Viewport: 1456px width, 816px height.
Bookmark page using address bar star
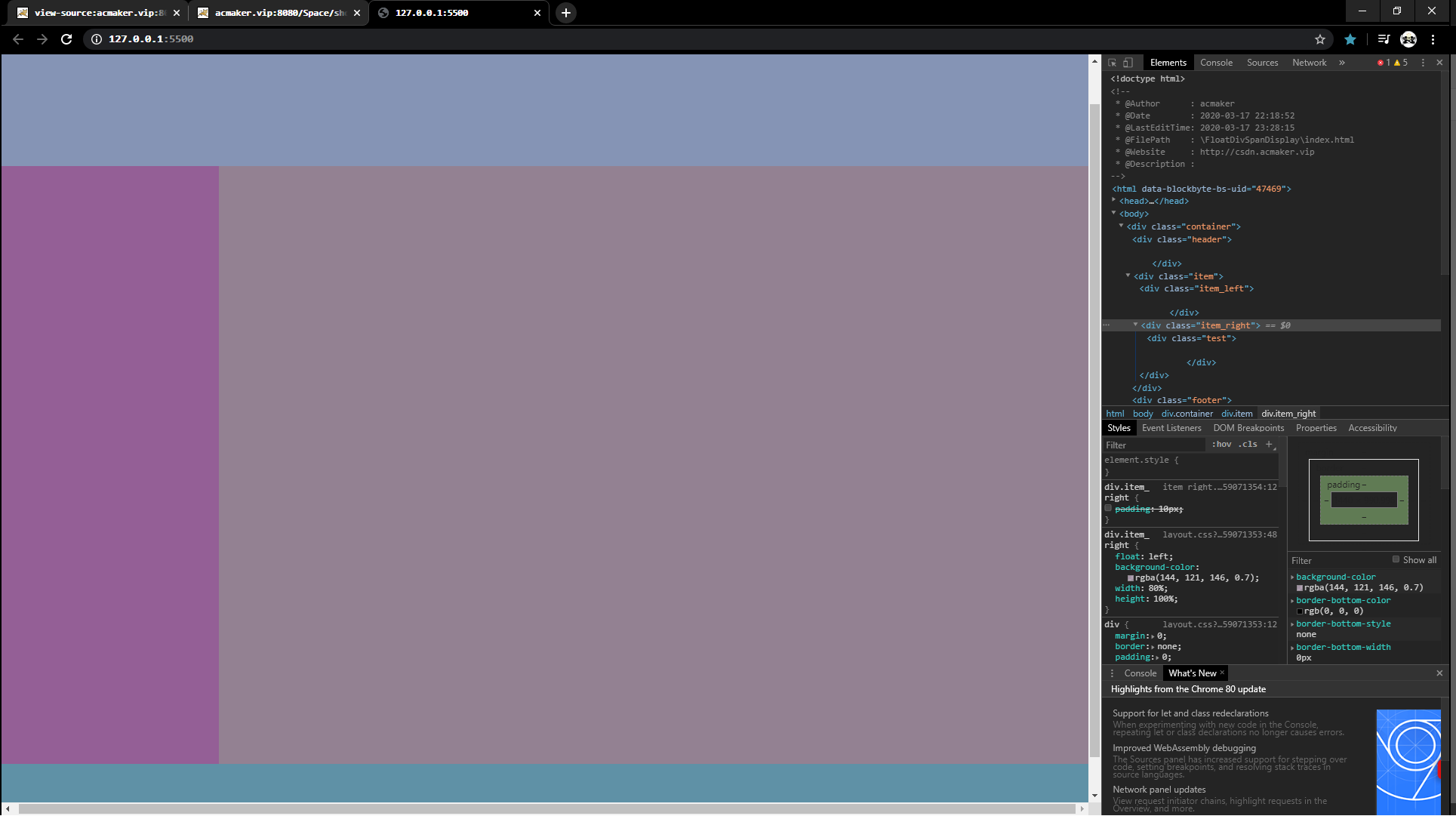pos(1319,39)
